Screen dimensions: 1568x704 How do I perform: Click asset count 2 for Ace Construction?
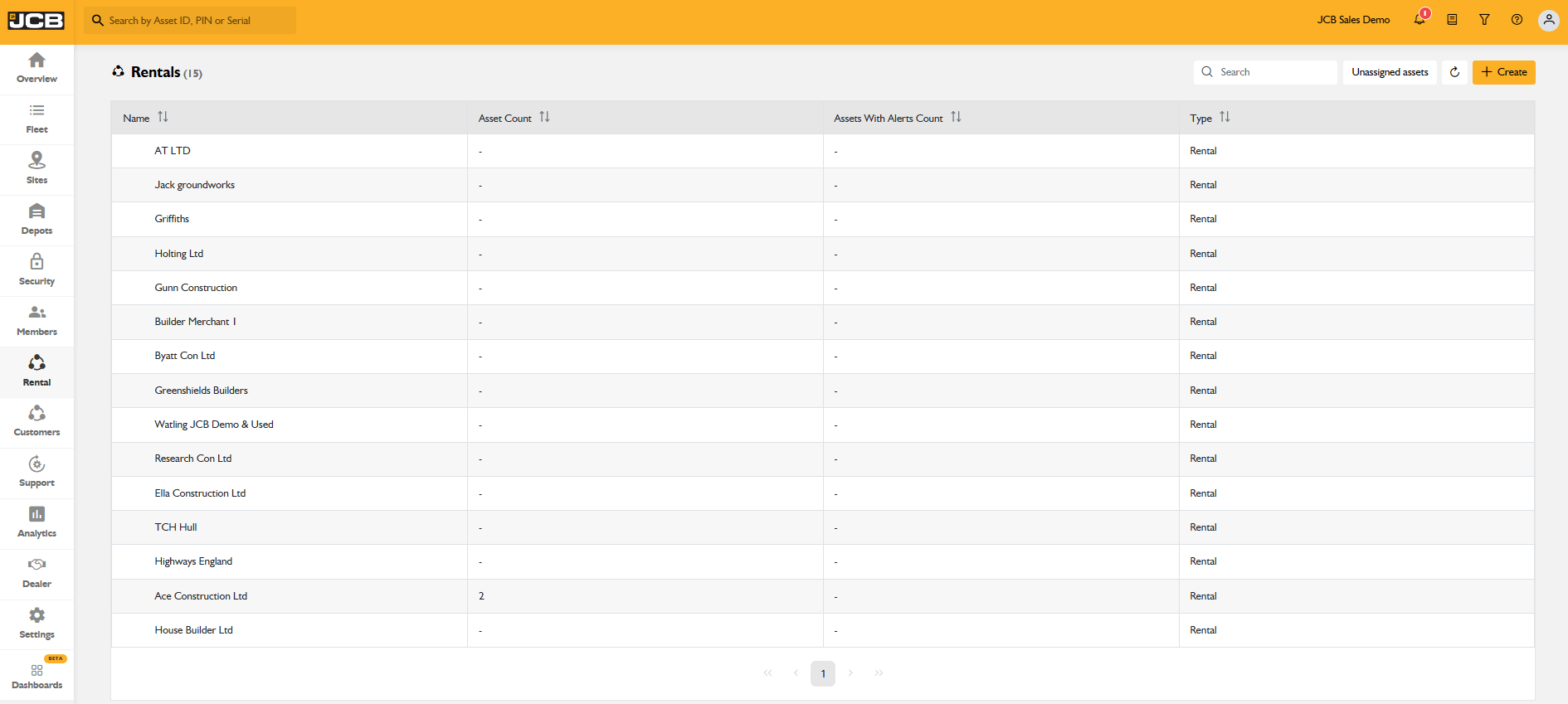(481, 596)
